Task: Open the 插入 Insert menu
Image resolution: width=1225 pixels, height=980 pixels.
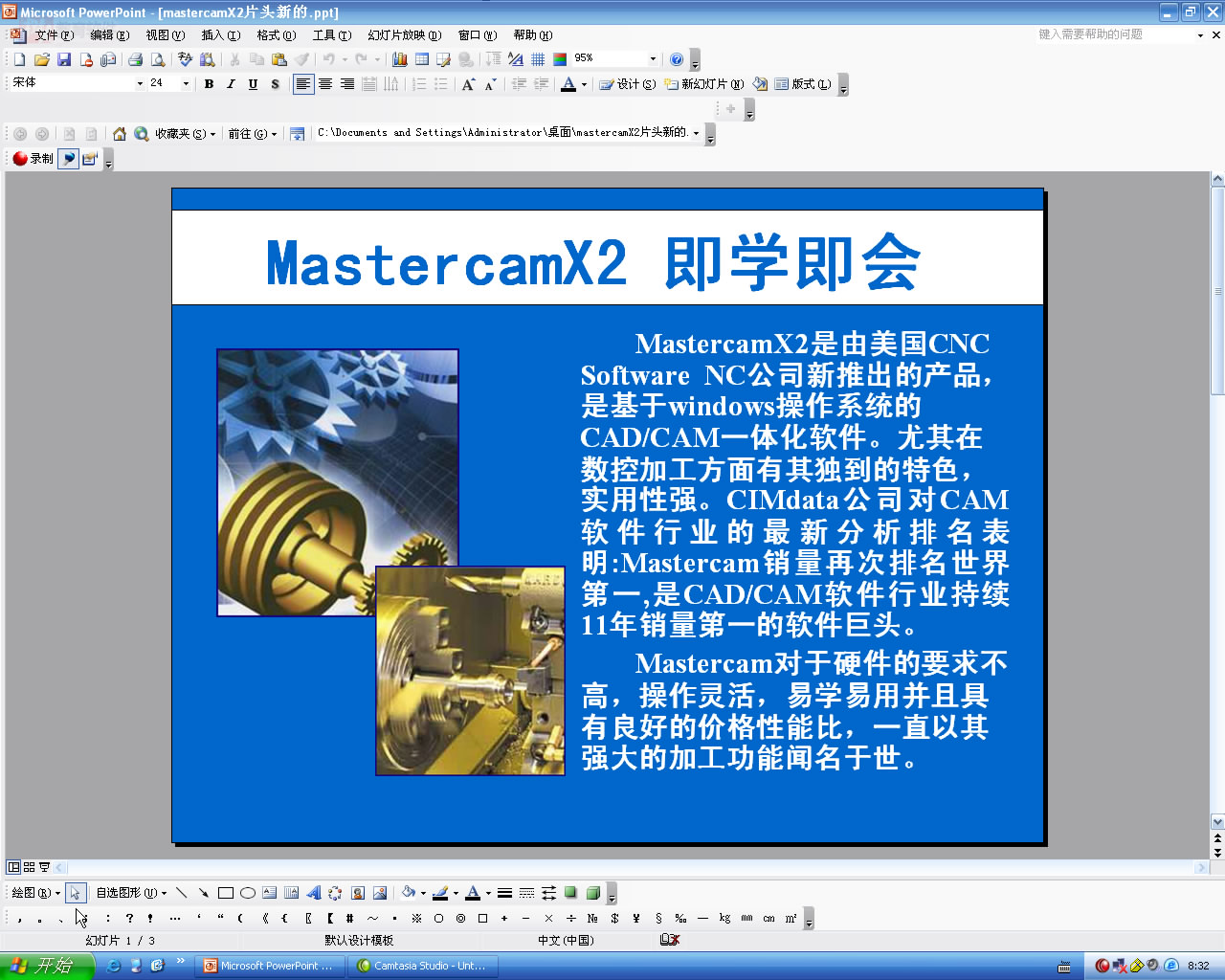Action: click(x=220, y=35)
